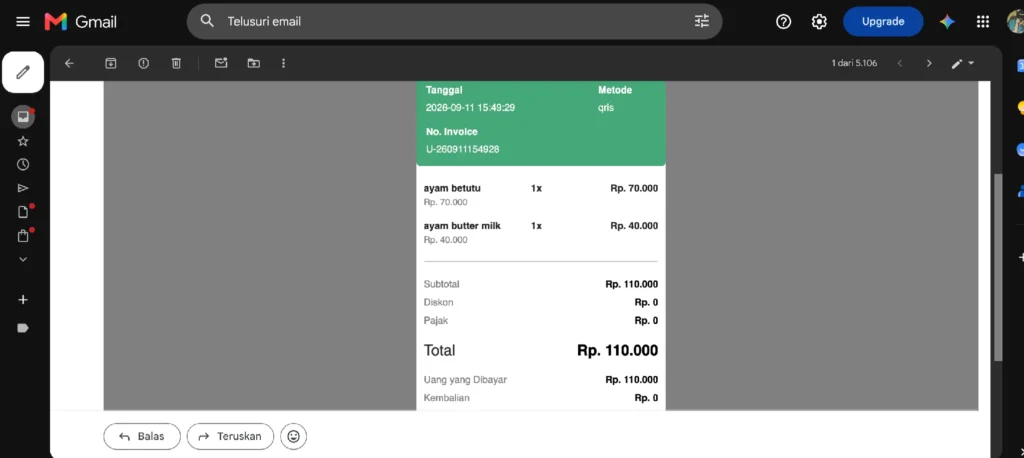
Task: Open the input tools pencil dropdown
Action: click(963, 63)
